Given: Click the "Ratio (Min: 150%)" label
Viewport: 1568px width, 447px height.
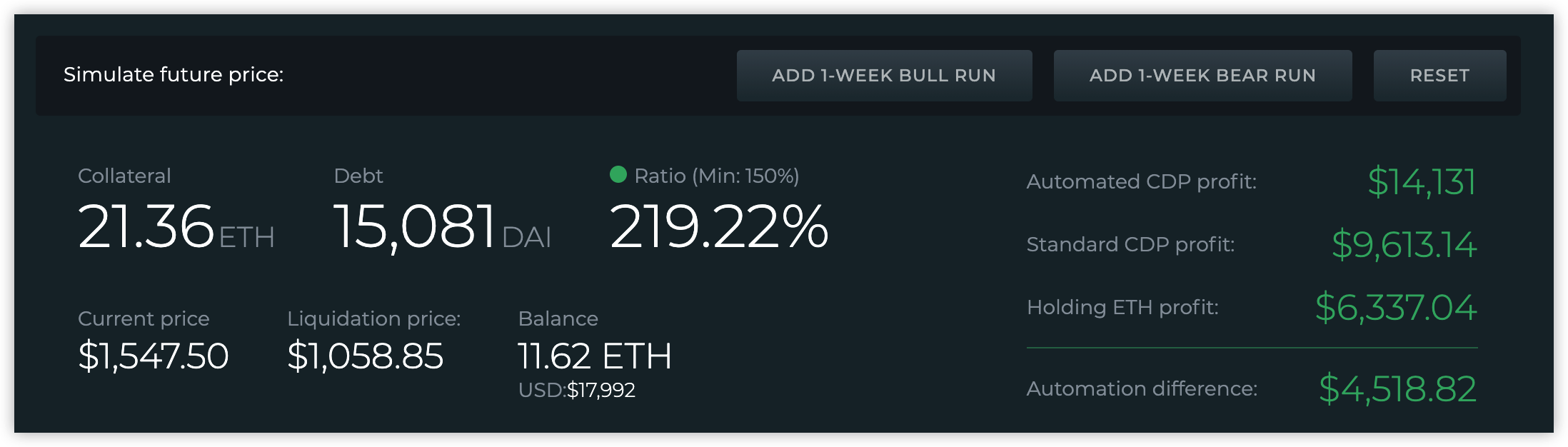Looking at the screenshot, I should tap(716, 176).
